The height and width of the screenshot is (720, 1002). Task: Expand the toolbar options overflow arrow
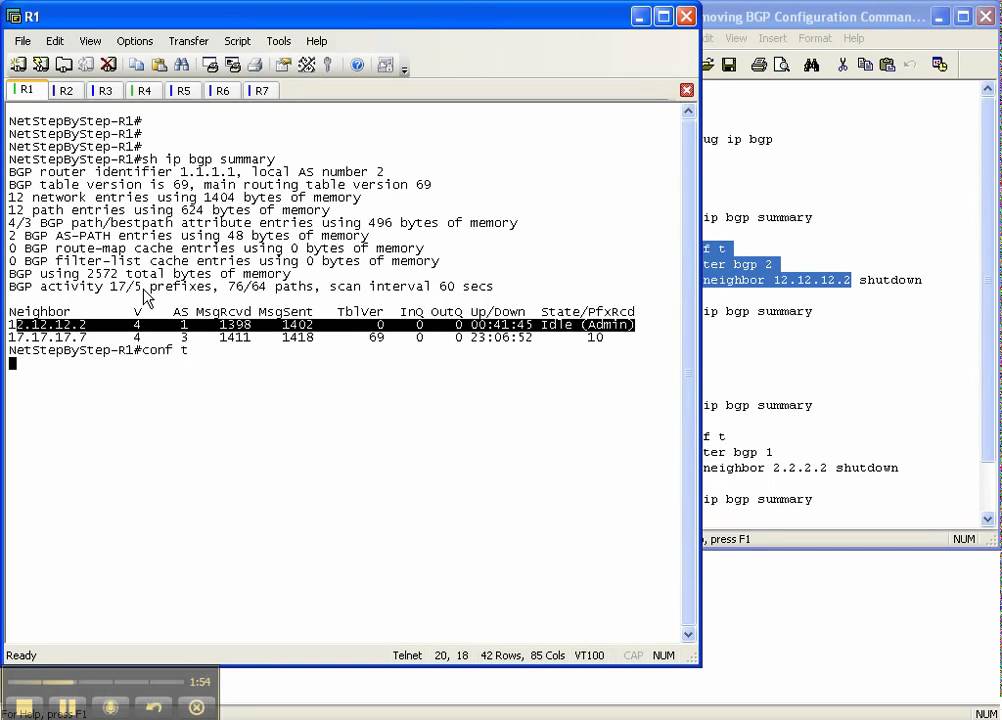405,68
